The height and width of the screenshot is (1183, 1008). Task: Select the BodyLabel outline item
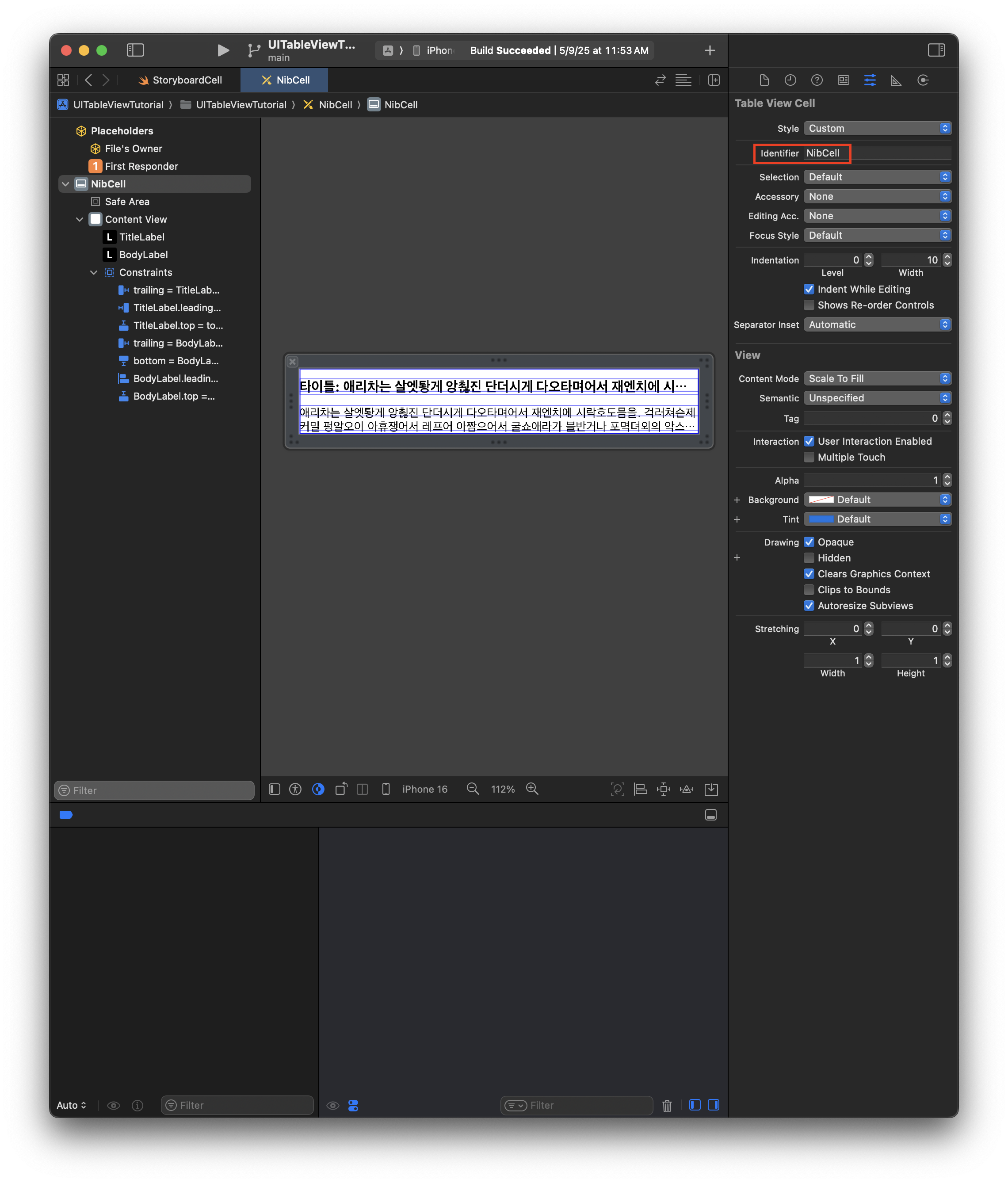143,255
